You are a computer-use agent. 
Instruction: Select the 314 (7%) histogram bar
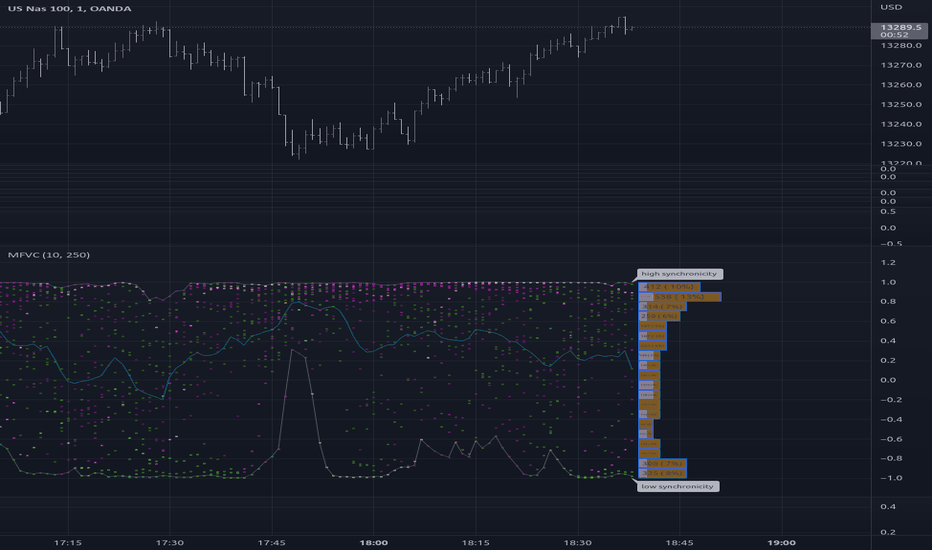662,307
